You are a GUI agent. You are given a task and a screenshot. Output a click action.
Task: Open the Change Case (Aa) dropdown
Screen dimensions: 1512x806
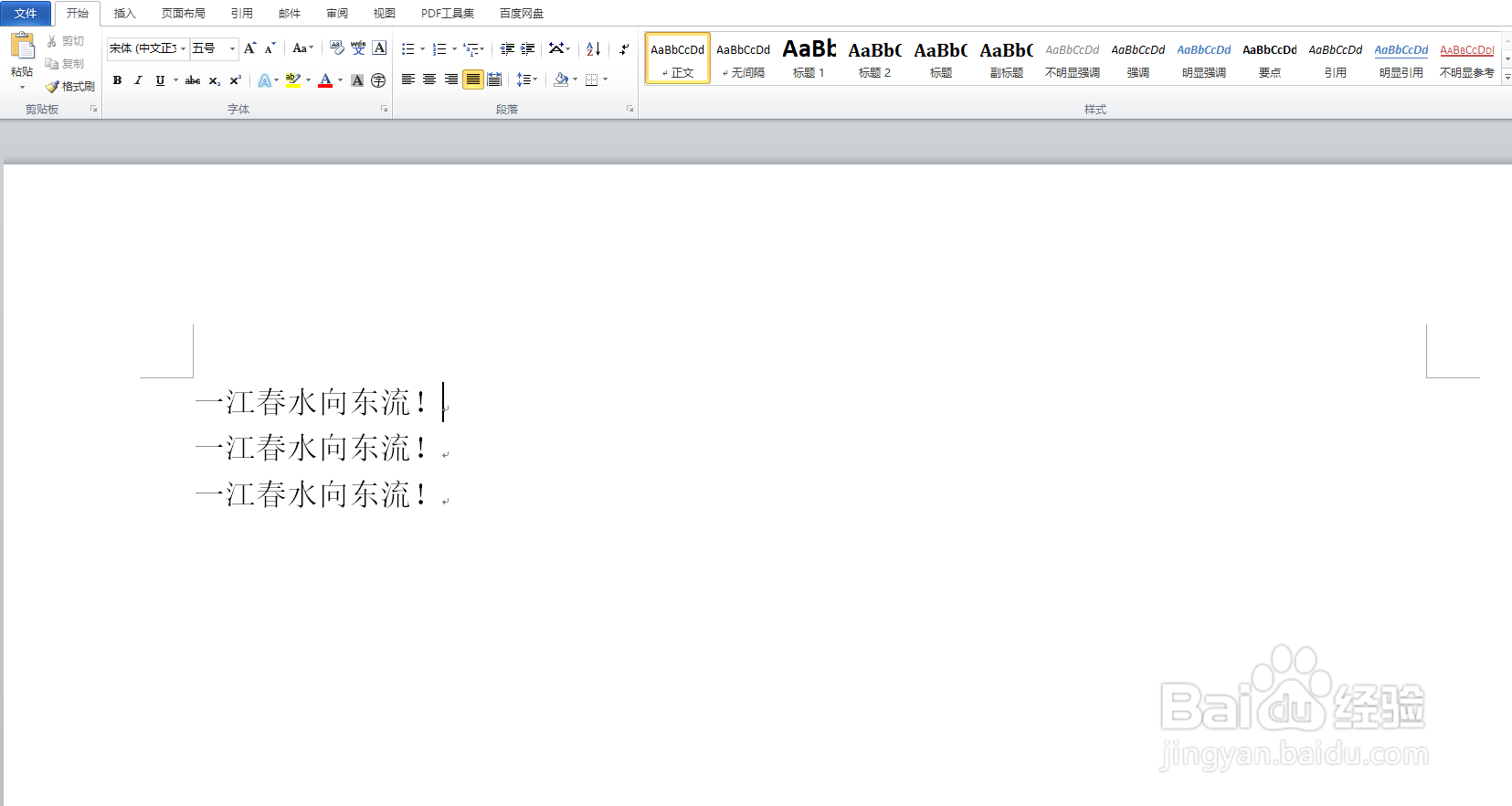pyautogui.click(x=302, y=48)
